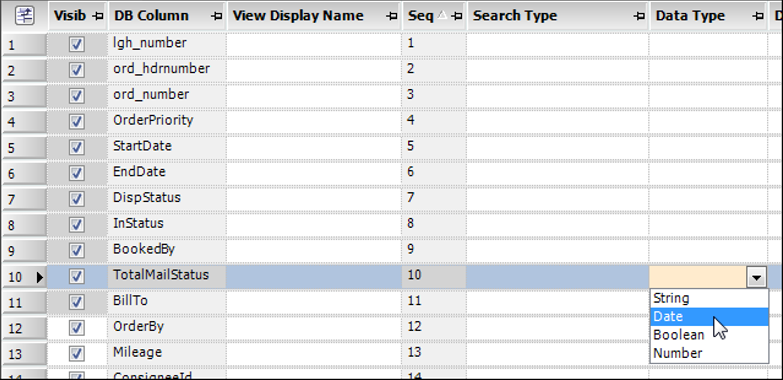Toggle visibility checkbox for Mileage
Image resolution: width=783 pixels, height=380 pixels.
click(76, 354)
